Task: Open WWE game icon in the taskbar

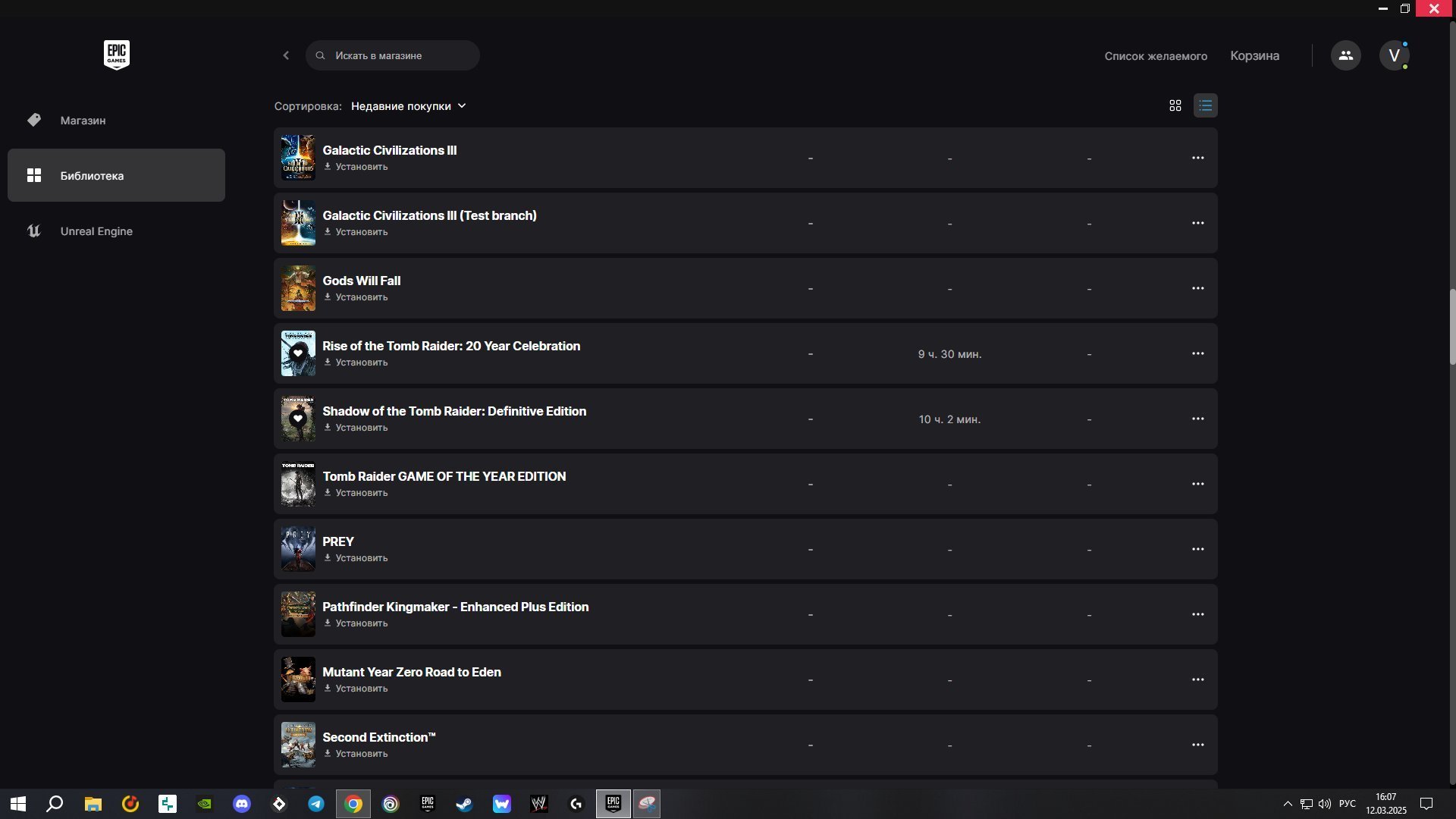Action: tap(539, 804)
